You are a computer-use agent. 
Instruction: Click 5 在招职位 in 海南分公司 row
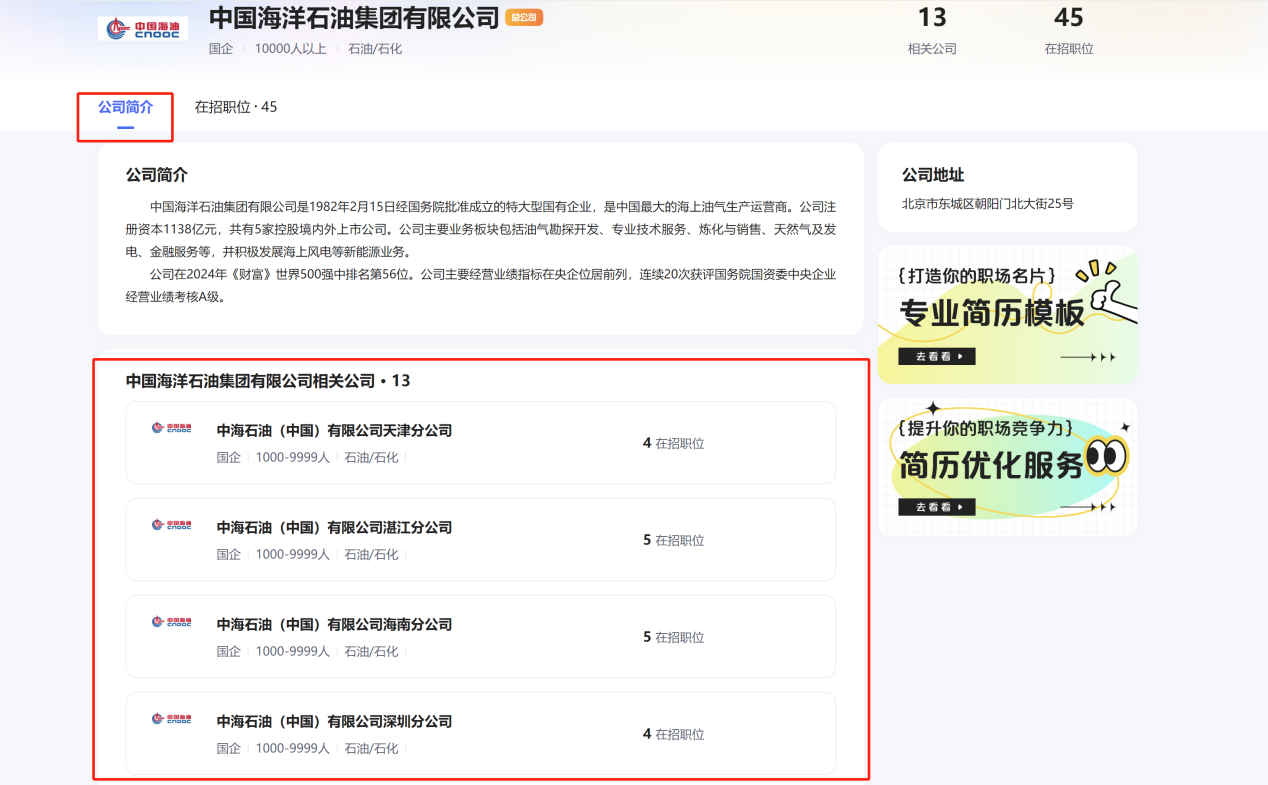(673, 637)
